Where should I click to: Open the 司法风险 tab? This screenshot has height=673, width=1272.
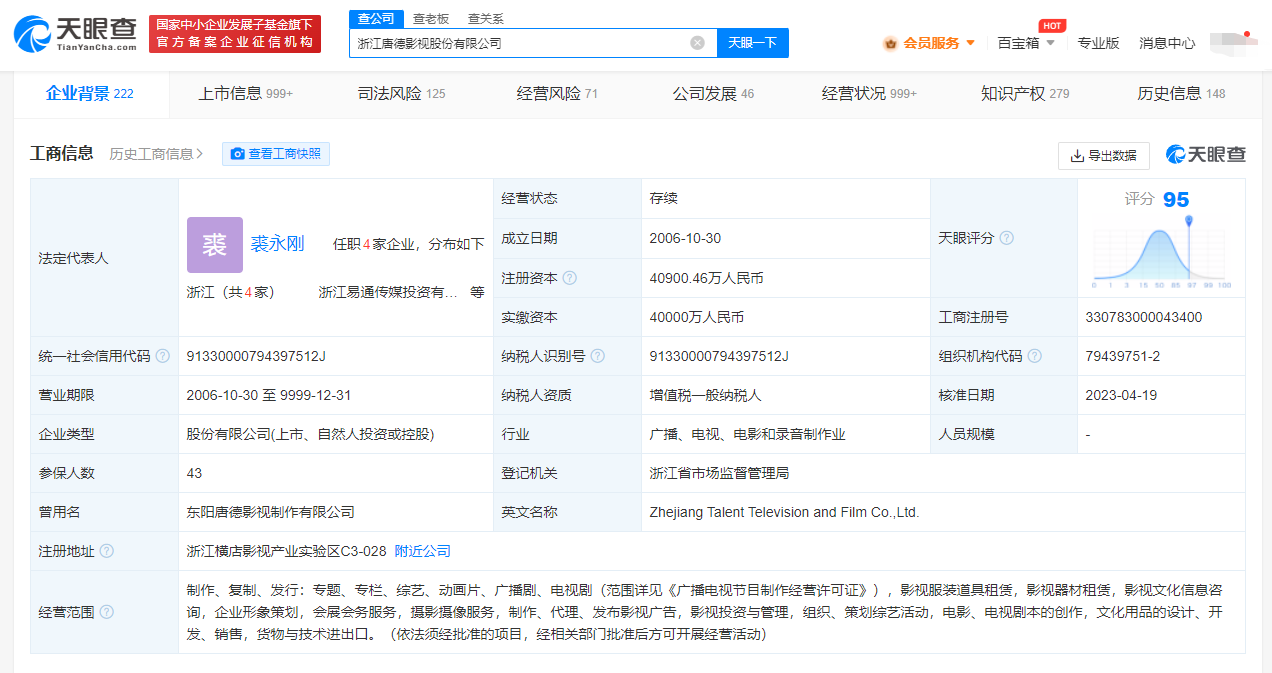(x=401, y=94)
